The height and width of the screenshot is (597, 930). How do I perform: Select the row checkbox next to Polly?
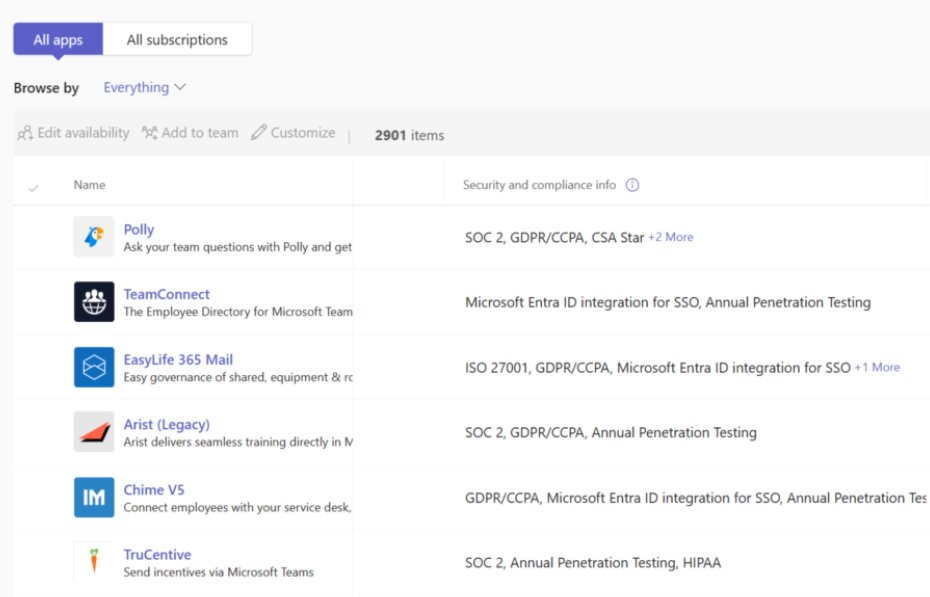[34, 238]
